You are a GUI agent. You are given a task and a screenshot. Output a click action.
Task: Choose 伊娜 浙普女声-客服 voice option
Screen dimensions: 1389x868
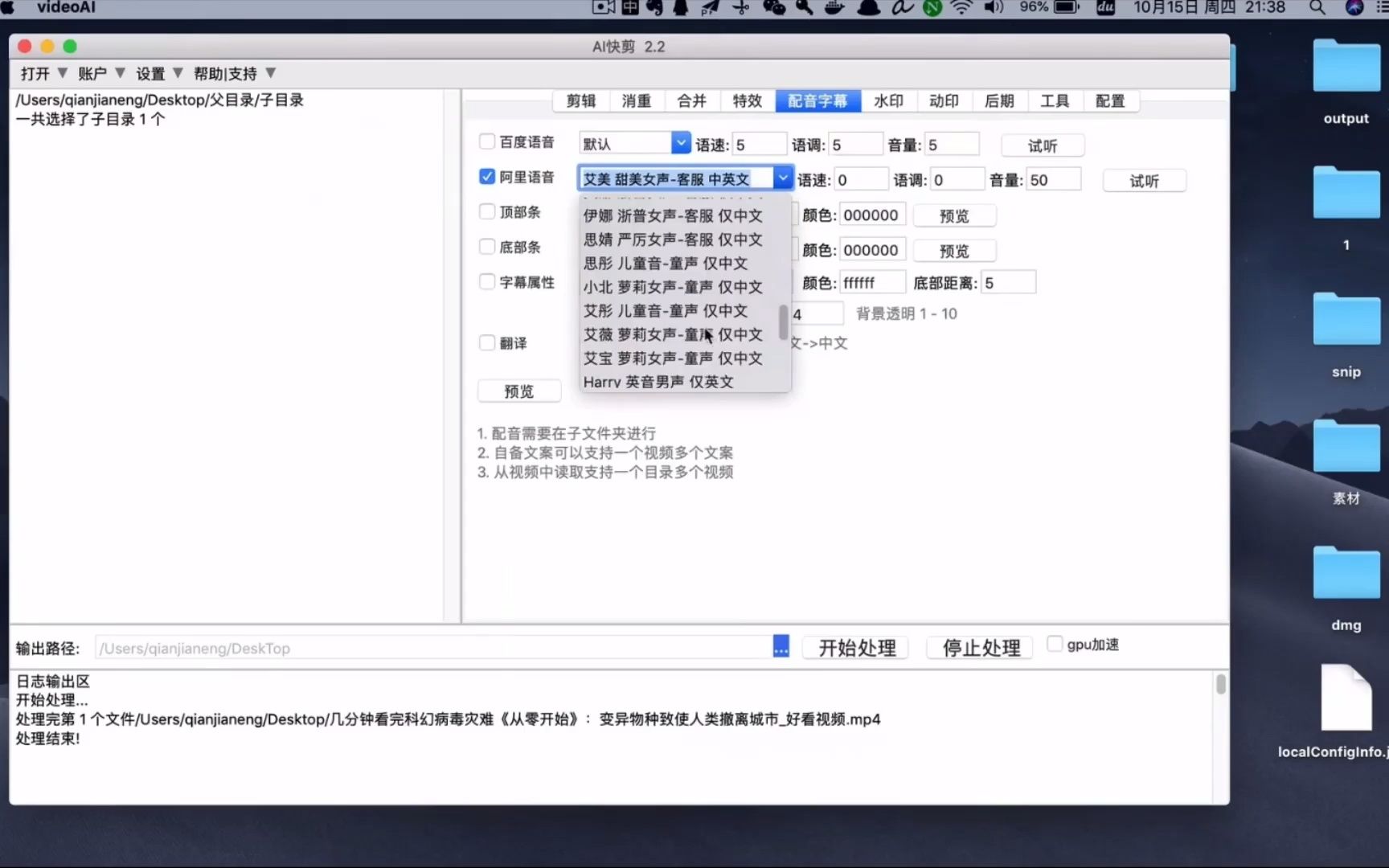(673, 215)
